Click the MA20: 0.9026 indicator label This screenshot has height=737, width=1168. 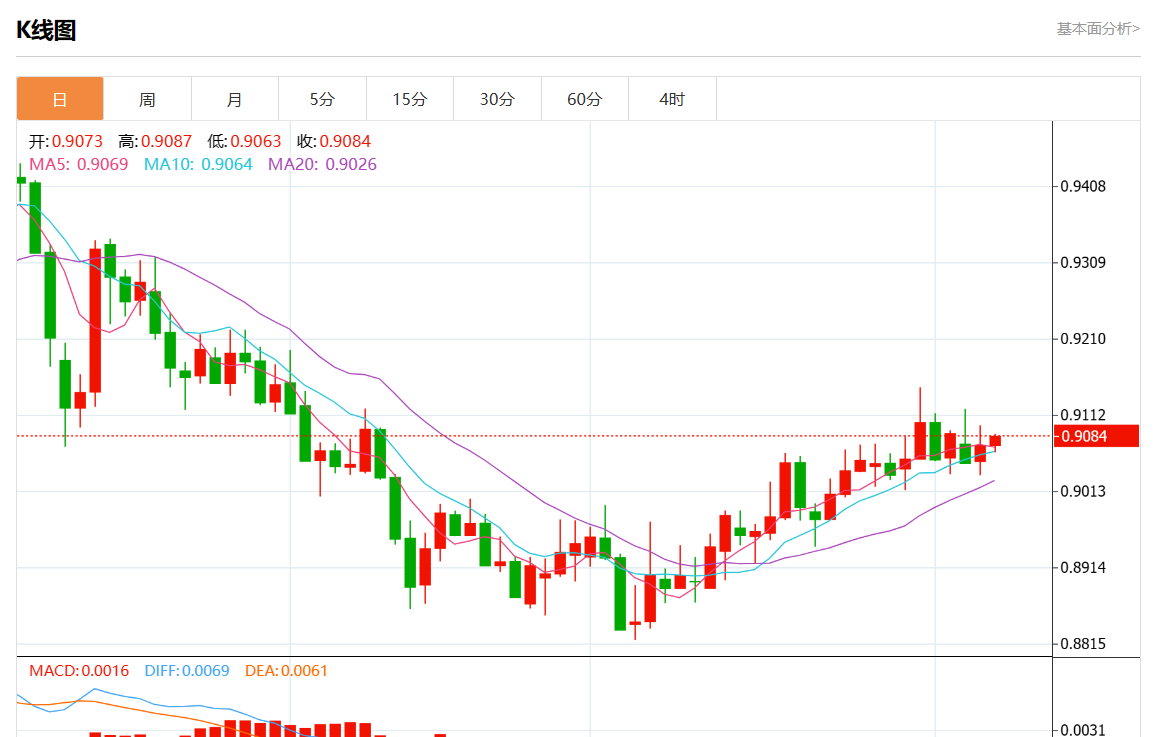[x=323, y=164]
